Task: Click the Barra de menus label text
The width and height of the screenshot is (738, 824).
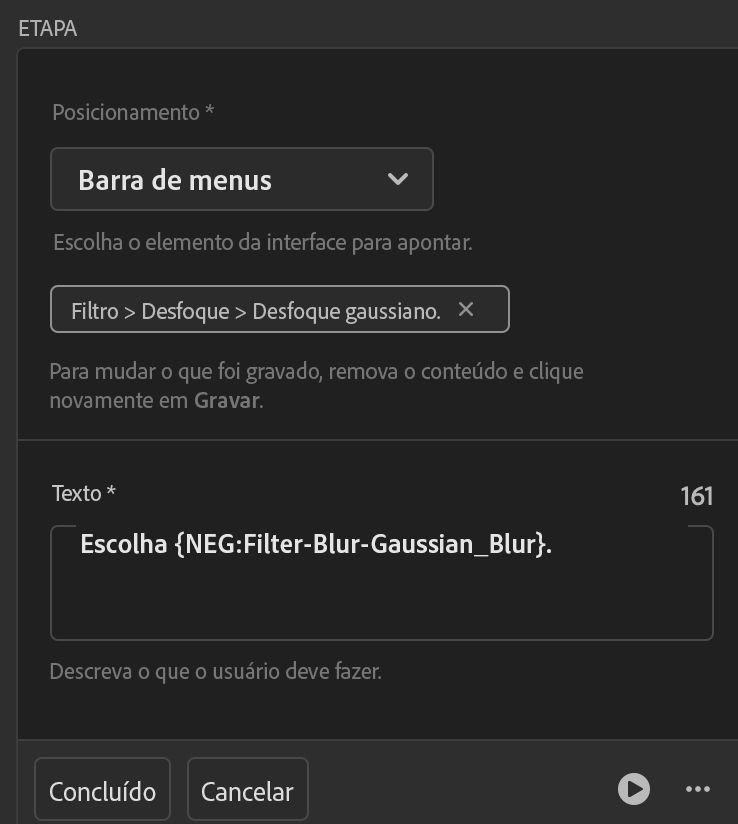Action: tap(175, 181)
